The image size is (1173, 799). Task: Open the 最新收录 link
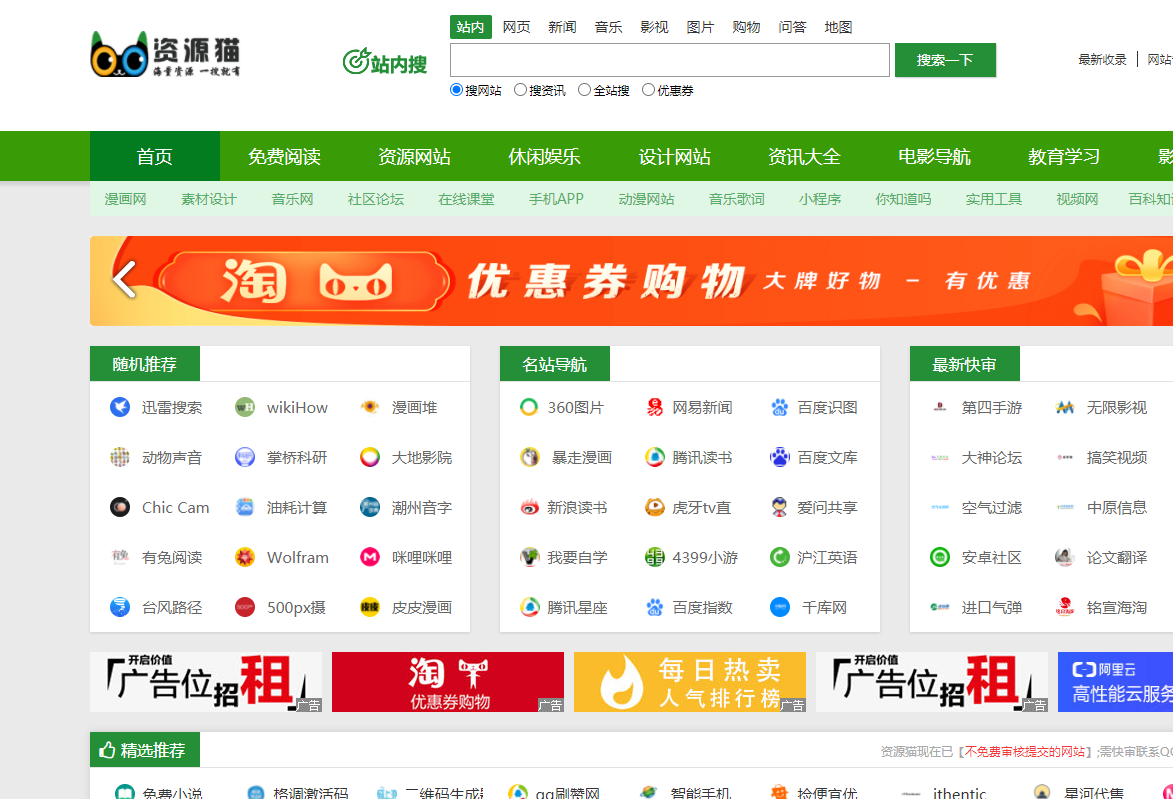1102,60
